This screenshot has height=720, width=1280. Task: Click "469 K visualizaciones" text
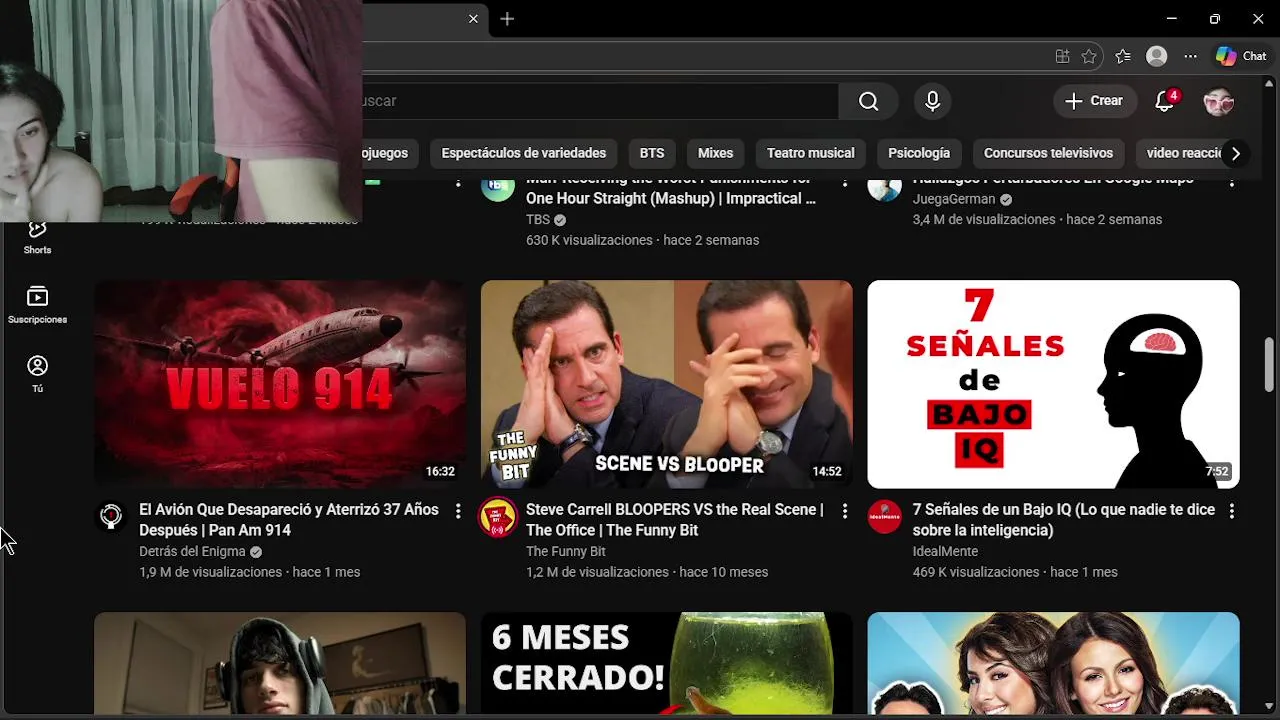click(x=976, y=572)
